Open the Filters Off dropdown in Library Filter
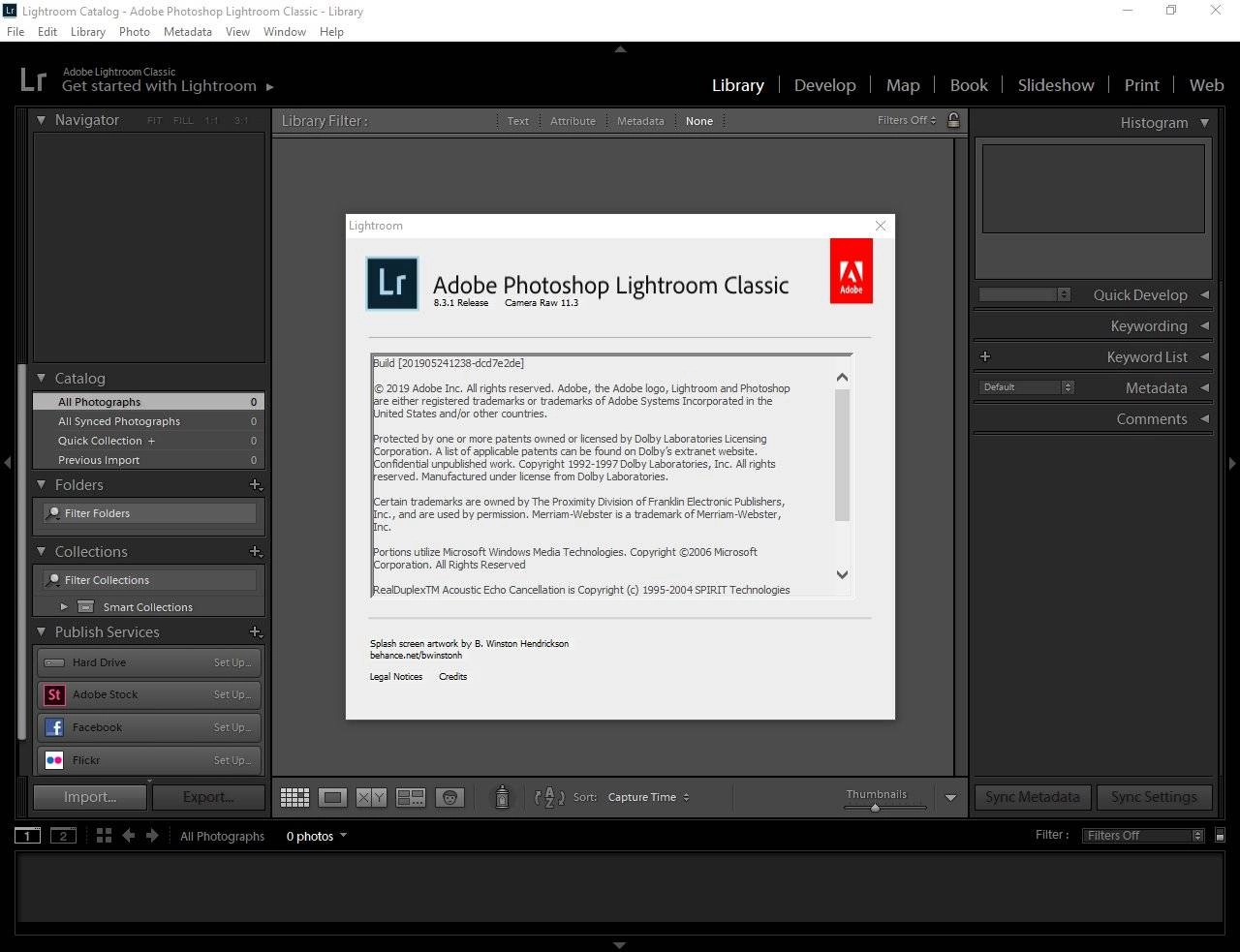This screenshot has height=952, width=1240. pyautogui.click(x=907, y=120)
